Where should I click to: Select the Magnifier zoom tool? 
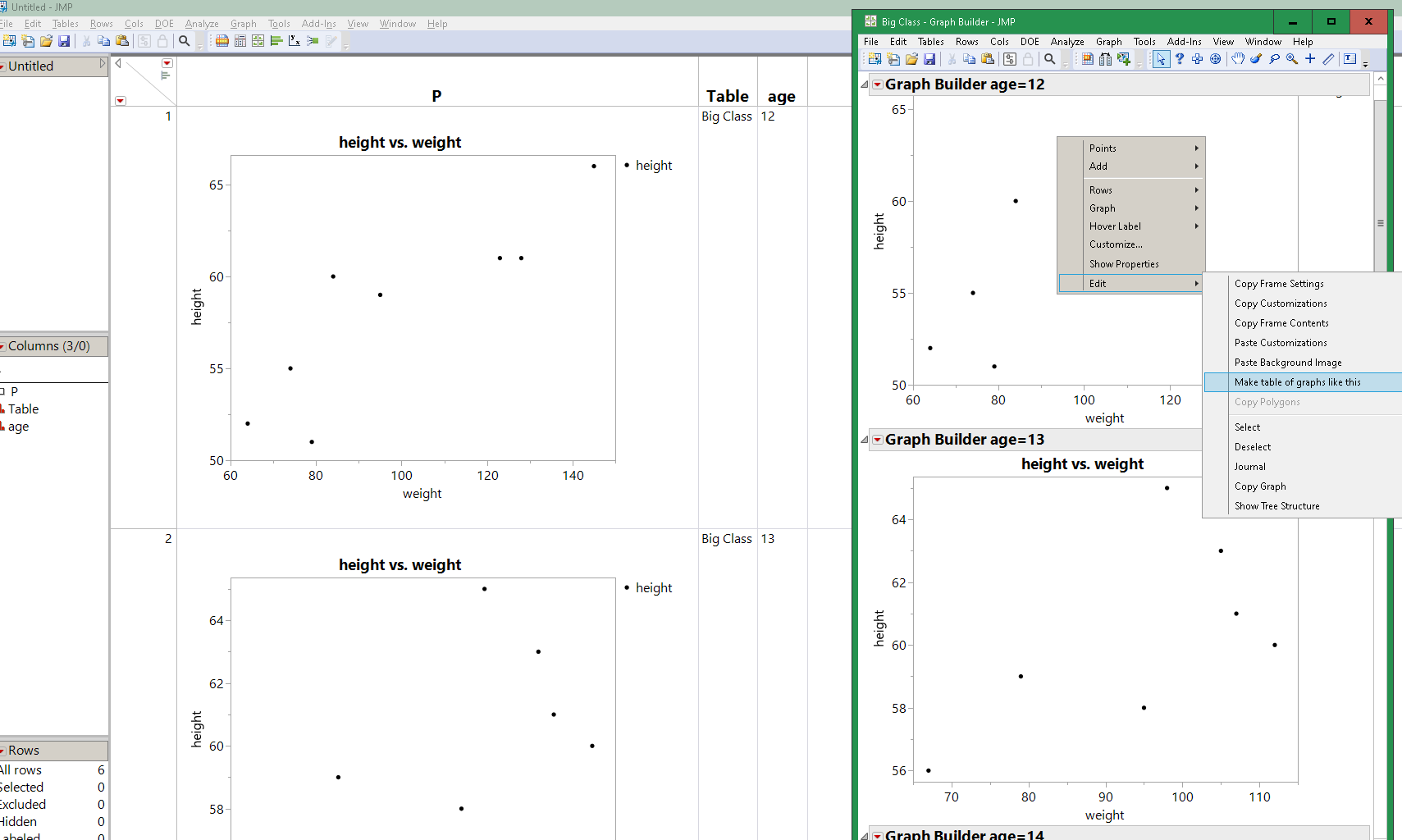1292,59
